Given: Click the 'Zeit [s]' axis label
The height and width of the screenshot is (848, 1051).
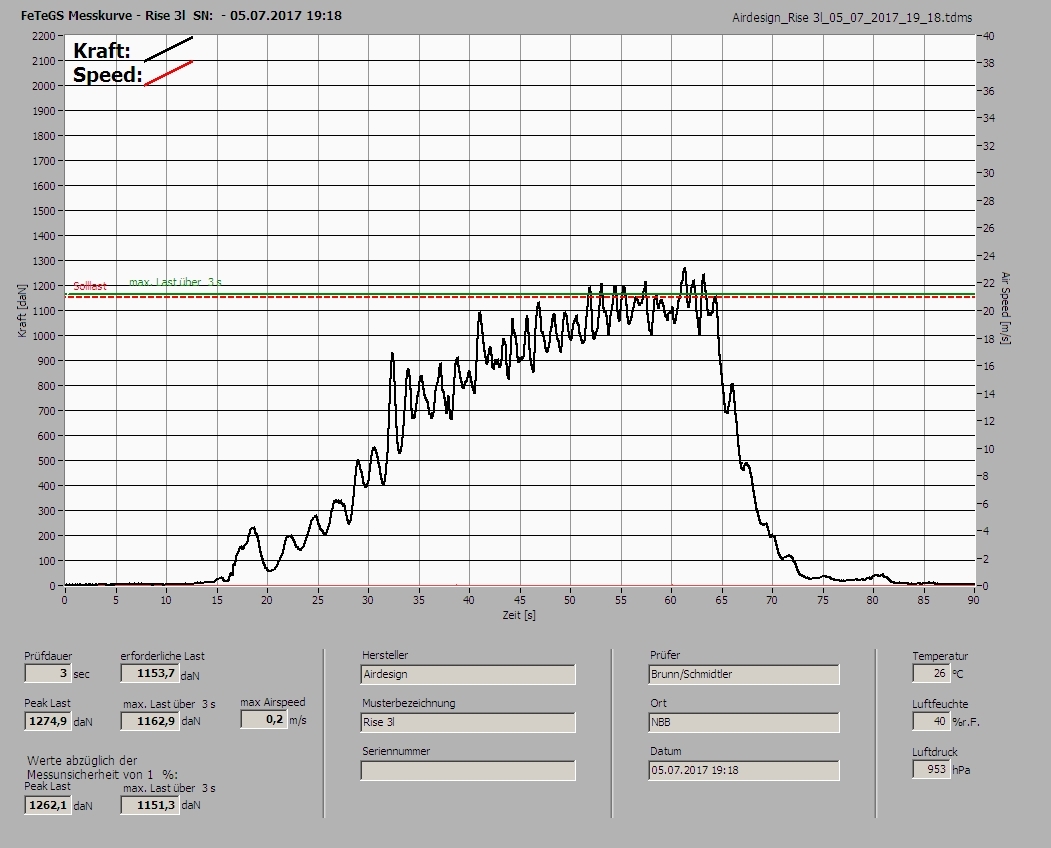Looking at the screenshot, I should (x=519, y=615).
